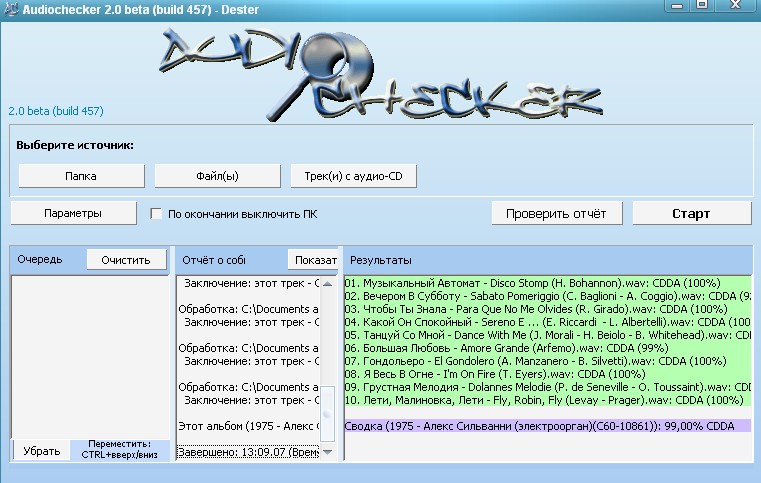Image resolution: width=761 pixels, height=483 pixels.
Task: Click the Показат button in report panel
Action: [314, 260]
